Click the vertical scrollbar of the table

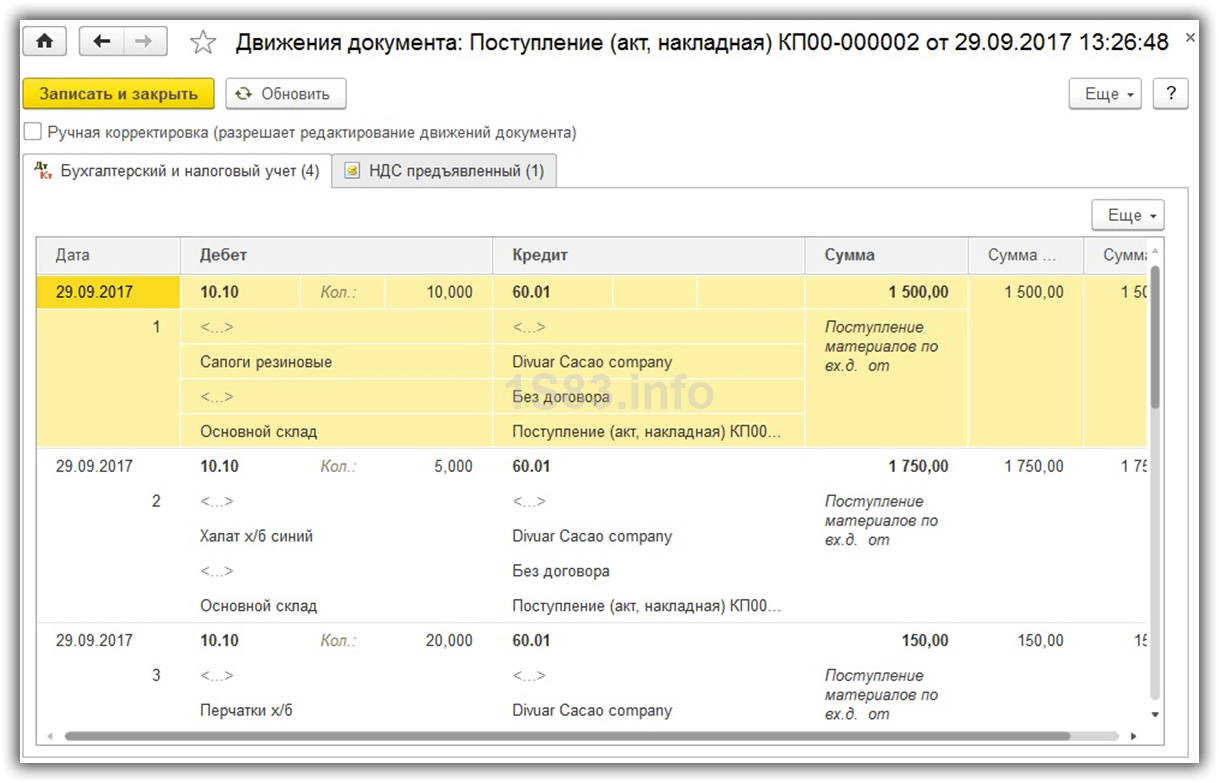1155,340
